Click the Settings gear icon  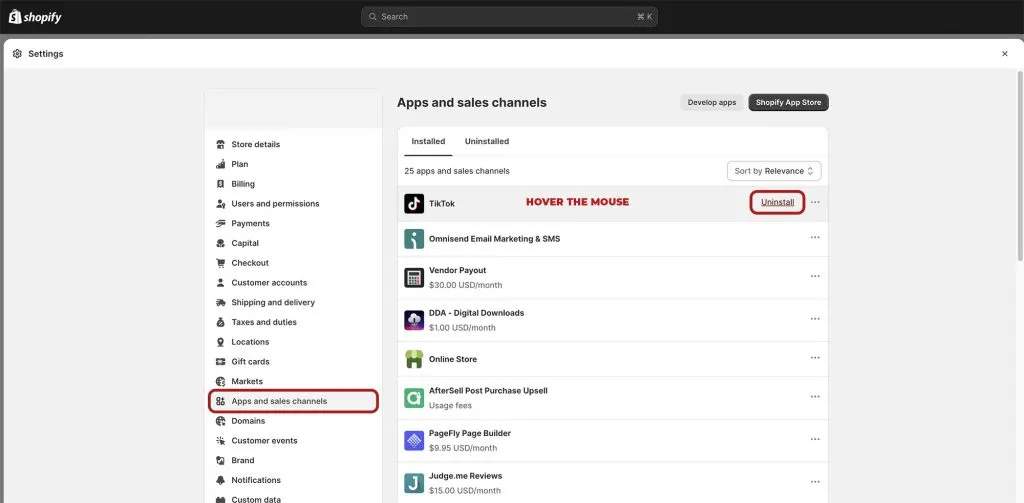(17, 54)
